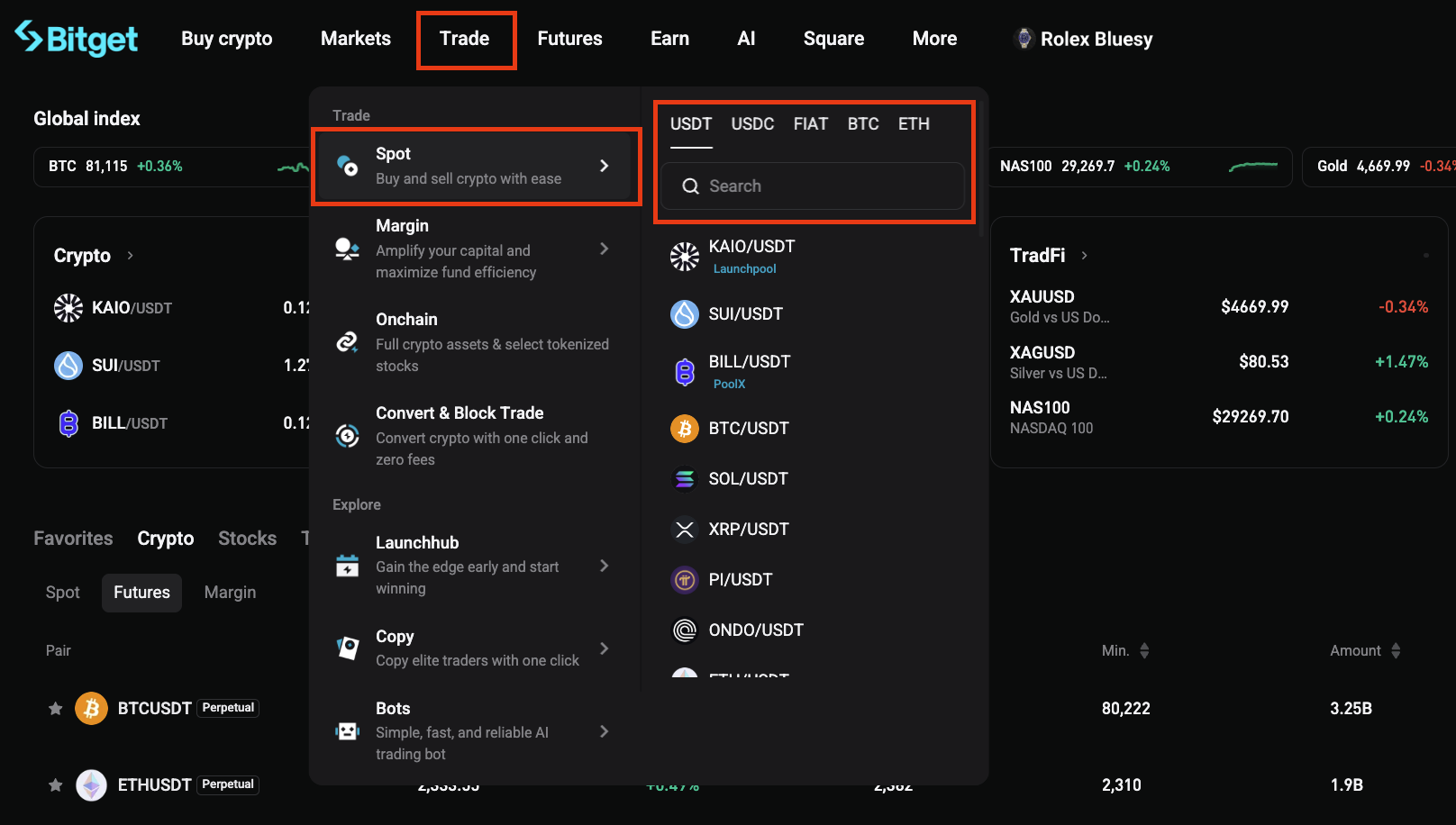Select the Margin market filter
The height and width of the screenshot is (825, 1456).
pyautogui.click(x=230, y=593)
